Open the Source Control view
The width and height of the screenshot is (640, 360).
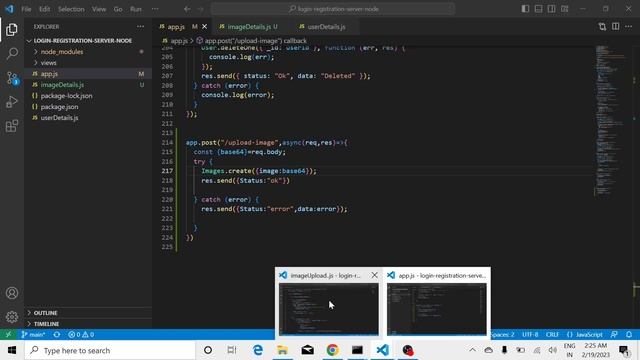pos(12,78)
